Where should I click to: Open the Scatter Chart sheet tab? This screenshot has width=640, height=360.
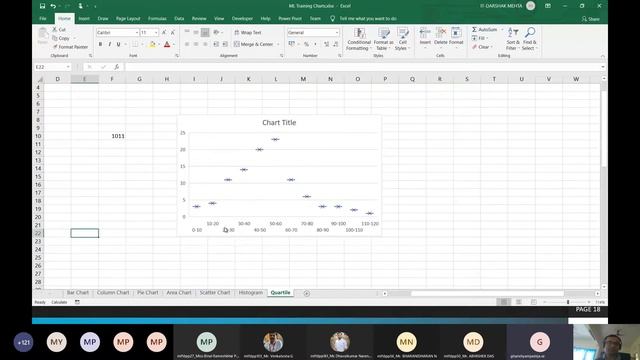pos(215,293)
